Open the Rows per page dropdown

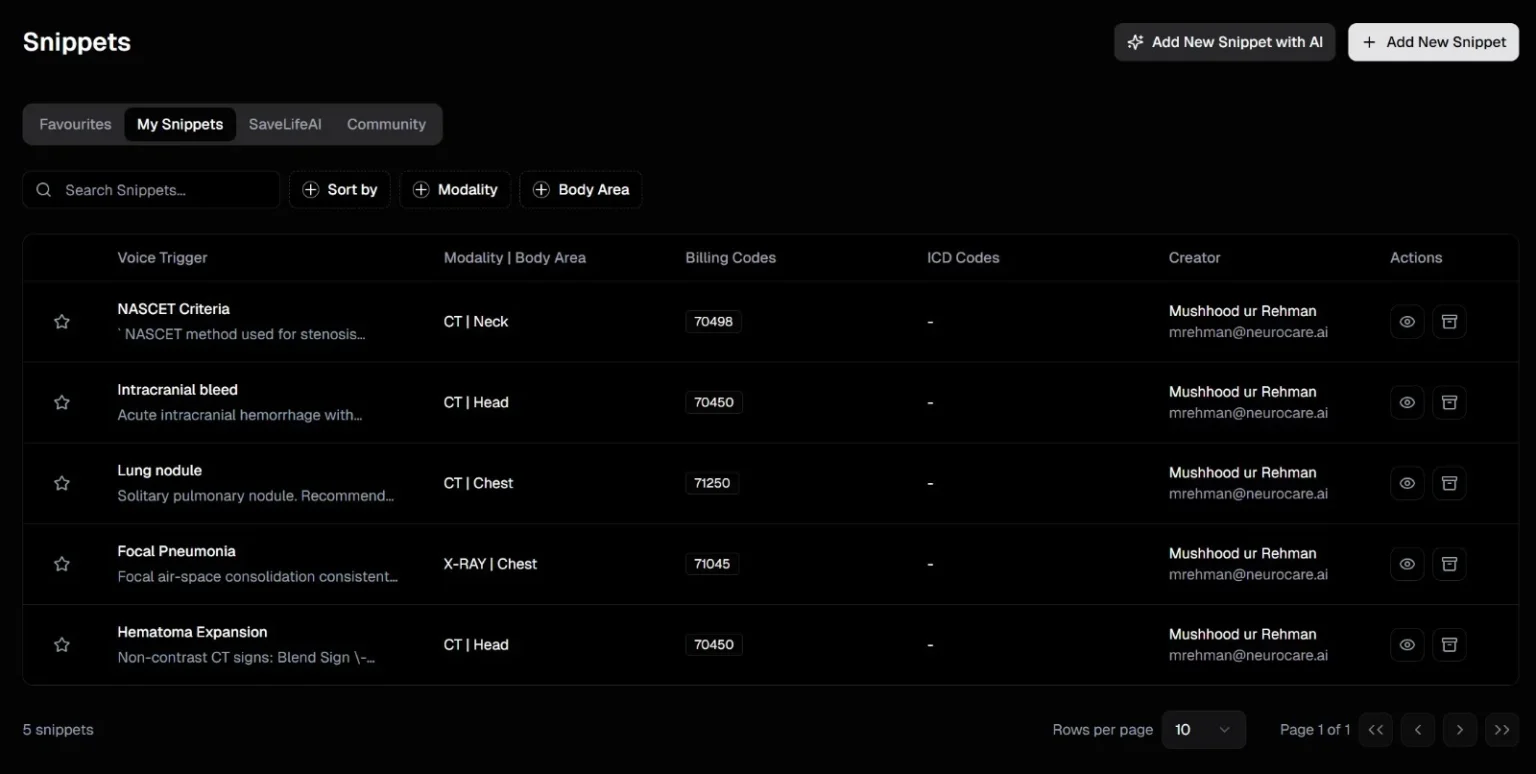1203,730
